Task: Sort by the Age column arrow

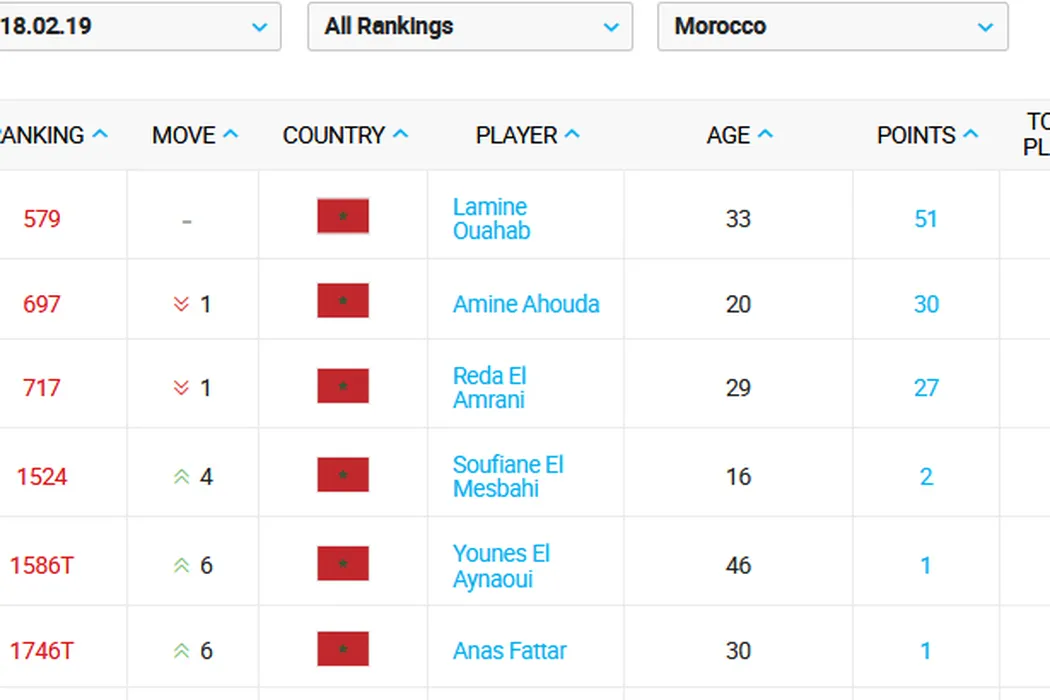Action: tap(765, 134)
